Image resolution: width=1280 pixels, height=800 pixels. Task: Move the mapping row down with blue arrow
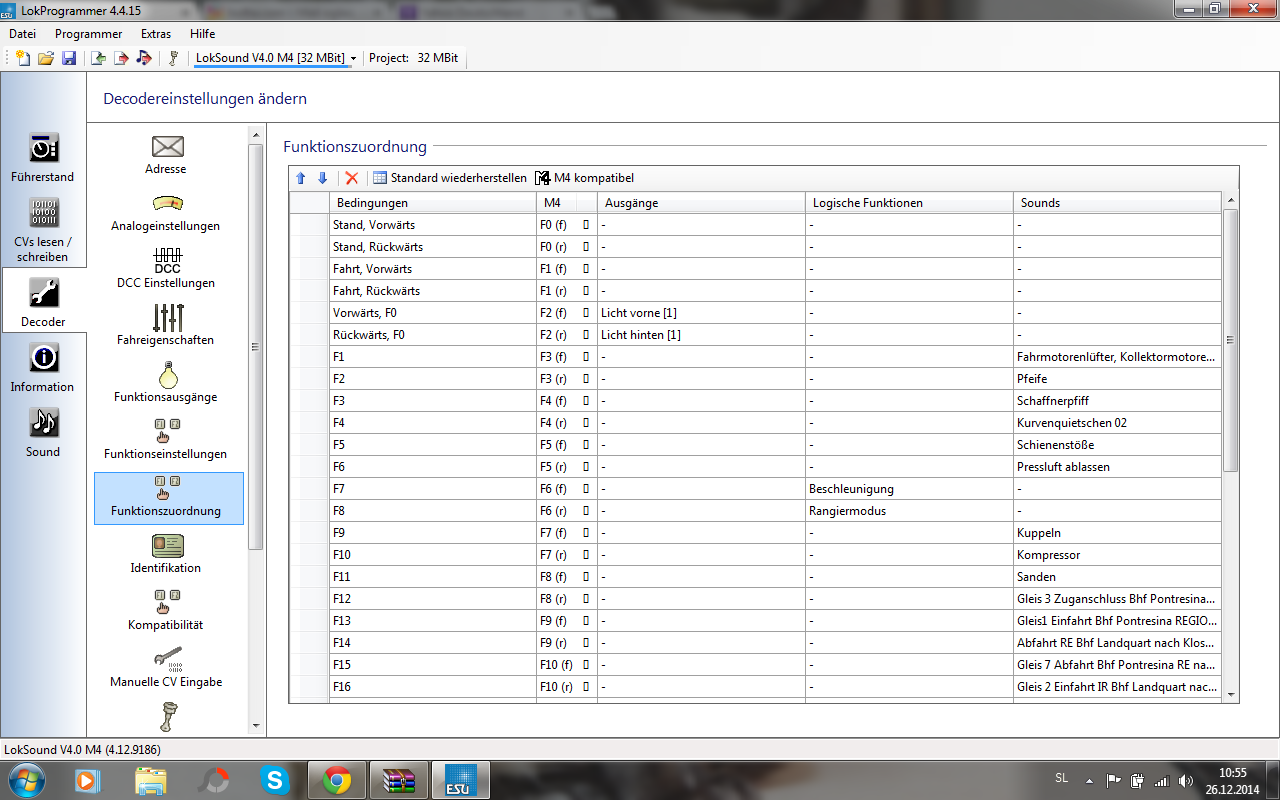tap(322, 178)
